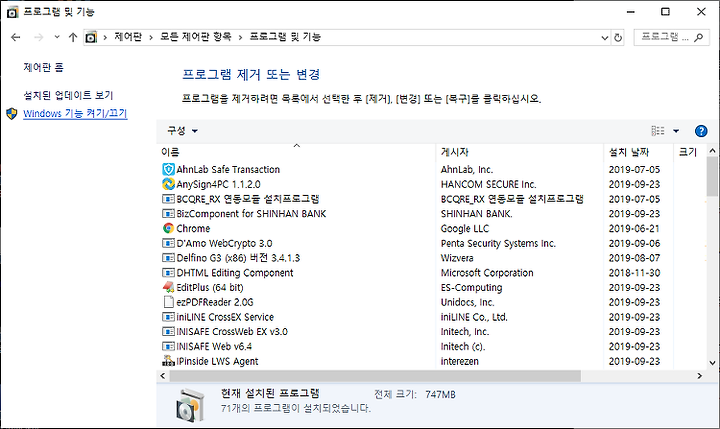Click the publisher iniLINE Co., Ltd.

tap(474, 317)
